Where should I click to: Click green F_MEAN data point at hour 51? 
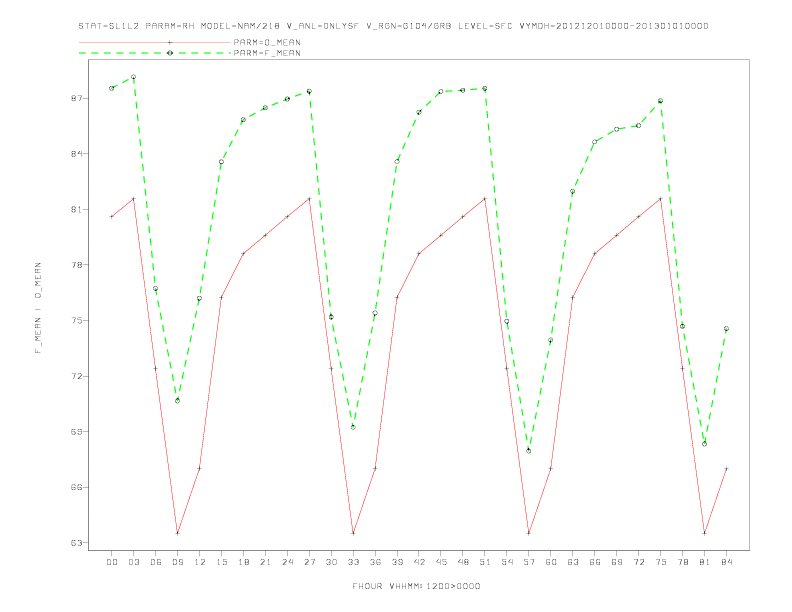coord(485,89)
